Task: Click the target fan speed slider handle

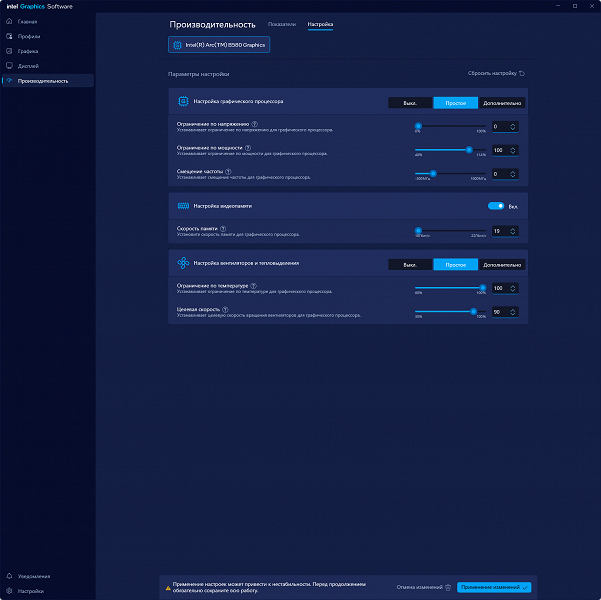Action: click(x=473, y=311)
